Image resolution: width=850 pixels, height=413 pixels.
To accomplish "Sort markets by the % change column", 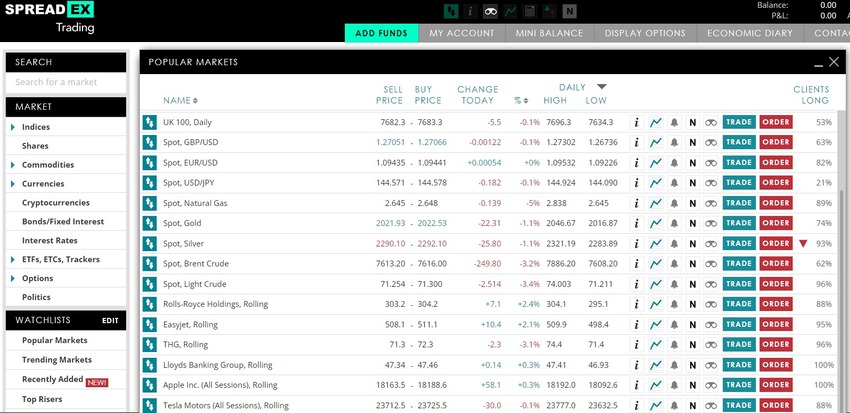I will 521,100.
